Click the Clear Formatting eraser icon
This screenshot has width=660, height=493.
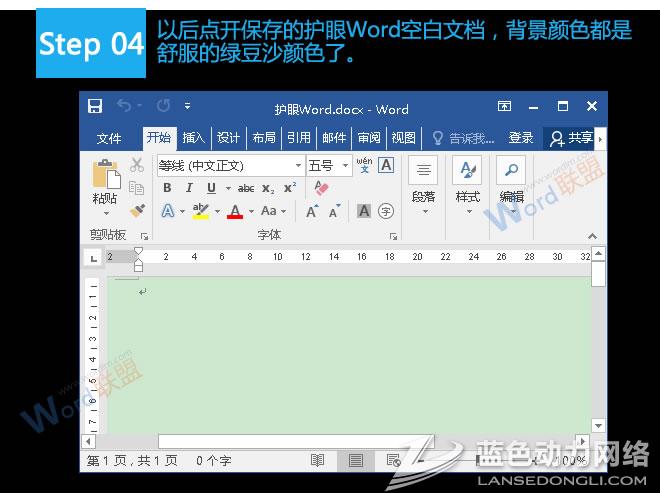[x=320, y=188]
